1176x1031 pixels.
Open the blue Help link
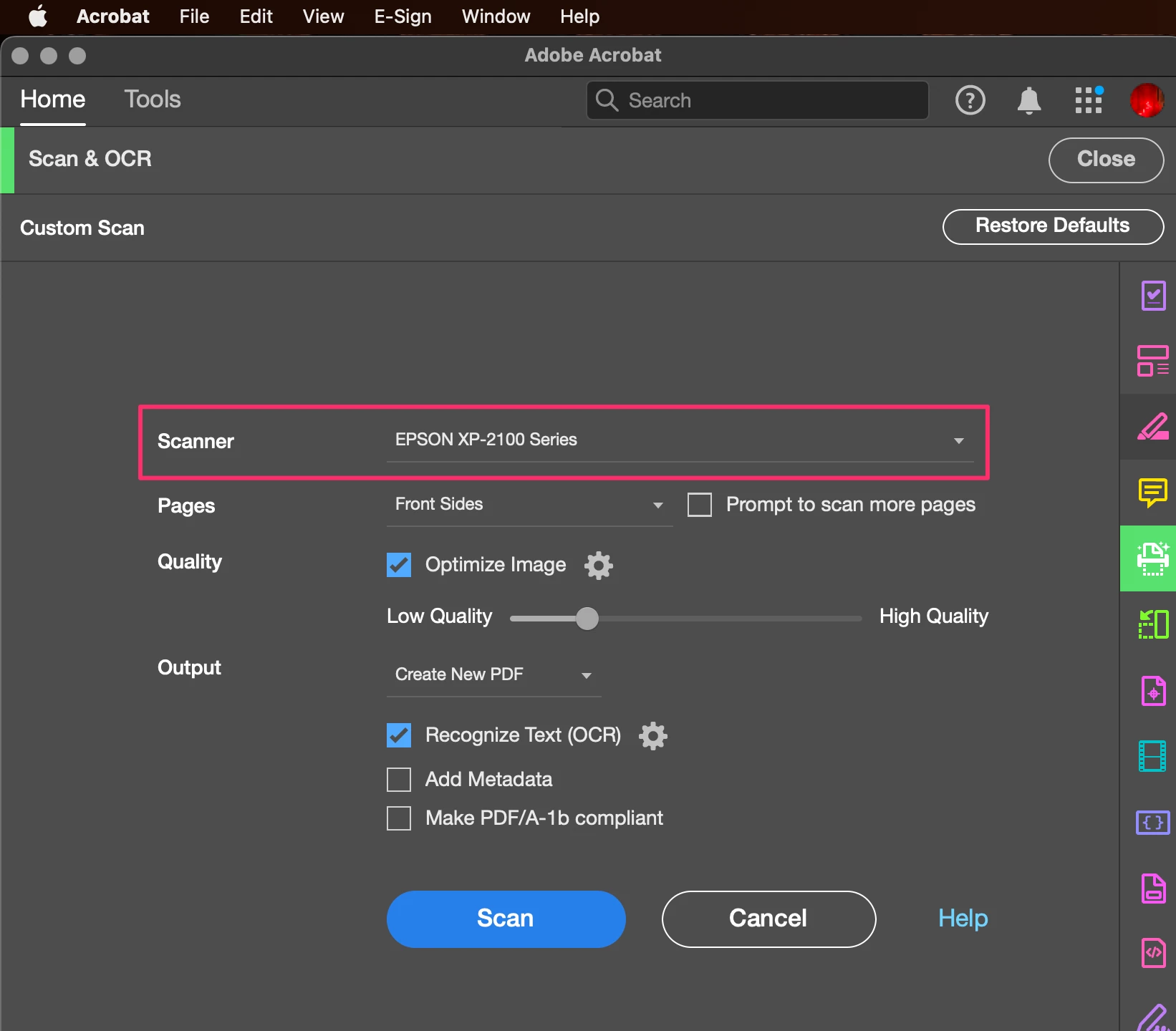963,919
